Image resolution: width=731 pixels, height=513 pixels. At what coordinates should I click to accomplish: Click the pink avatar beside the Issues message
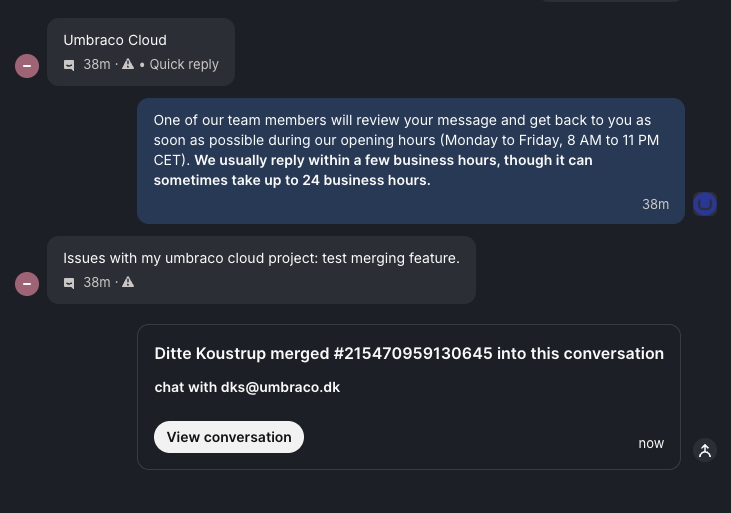(27, 284)
